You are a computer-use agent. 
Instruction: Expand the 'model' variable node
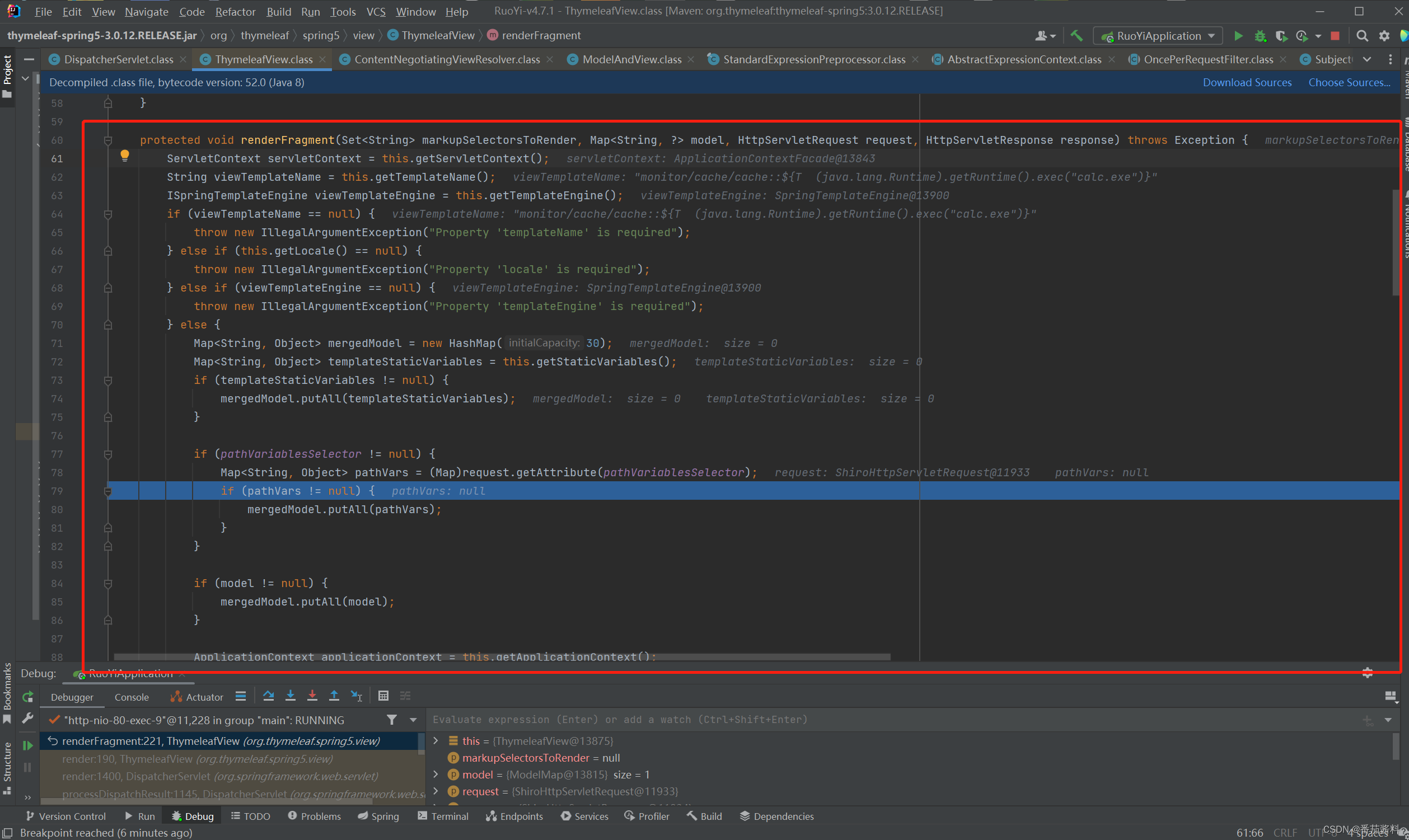pyautogui.click(x=436, y=775)
